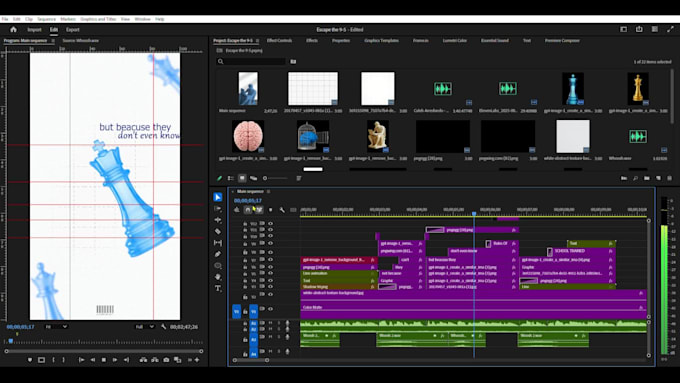Select the Slip tool
The width and height of the screenshot is (680, 383).
pos(218,243)
